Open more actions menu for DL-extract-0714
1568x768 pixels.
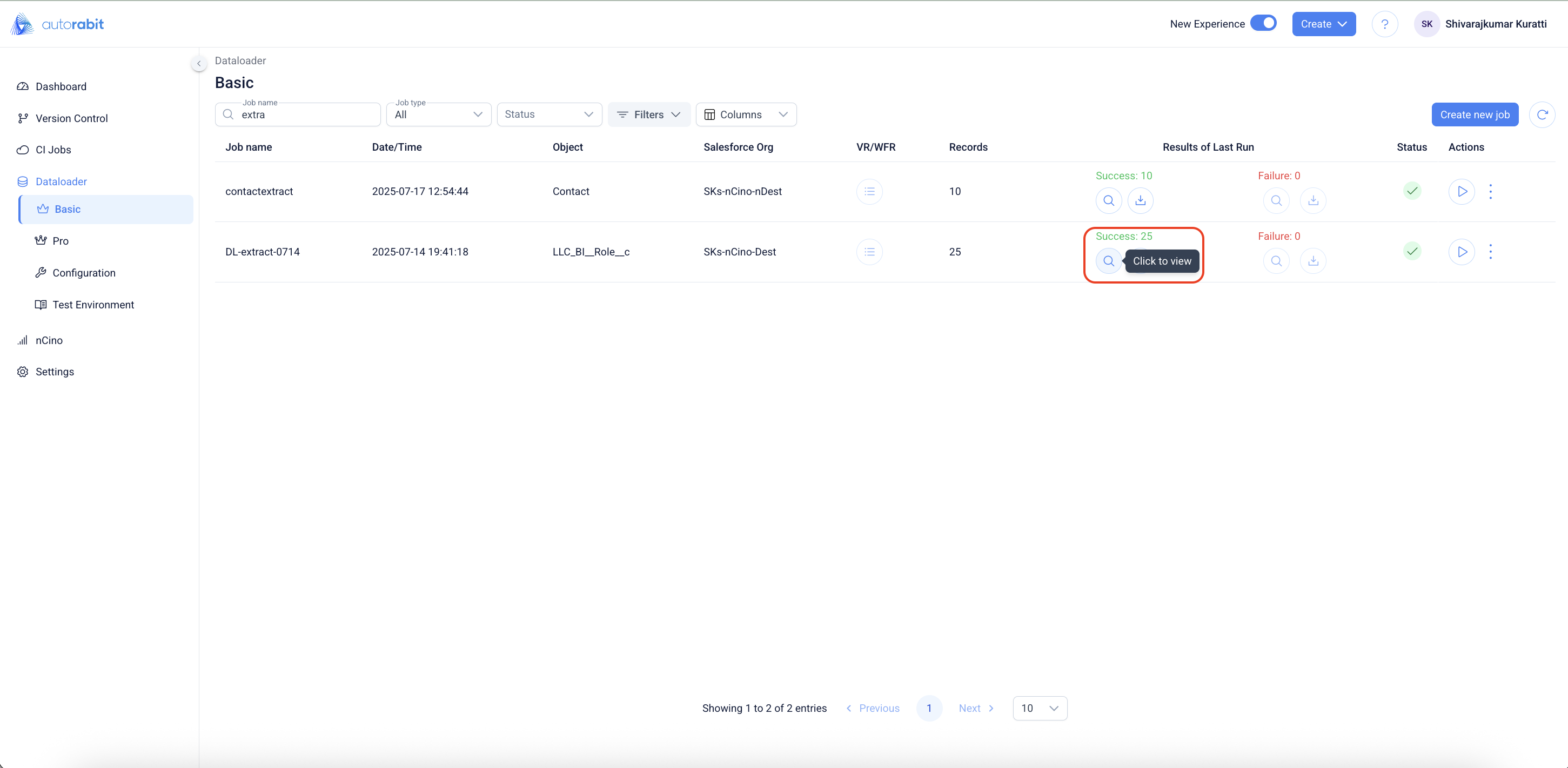point(1490,251)
